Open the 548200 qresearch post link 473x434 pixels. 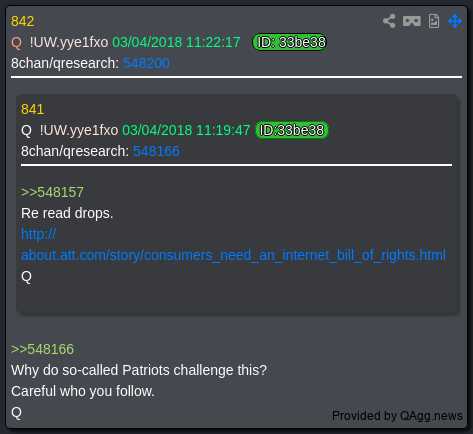click(146, 63)
